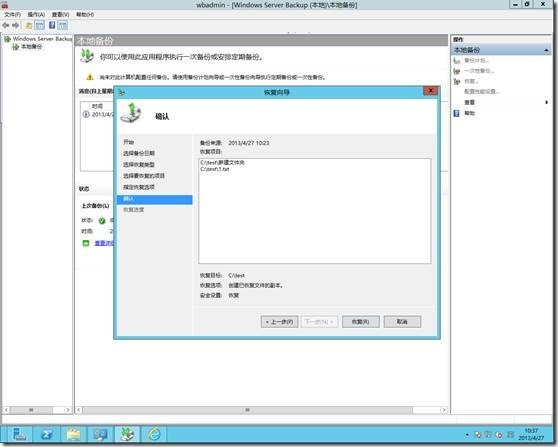Screen dimensions: 558x447
Task: Expand the 查看 submenu arrow in actions pane
Action: pyautogui.click(x=547, y=102)
